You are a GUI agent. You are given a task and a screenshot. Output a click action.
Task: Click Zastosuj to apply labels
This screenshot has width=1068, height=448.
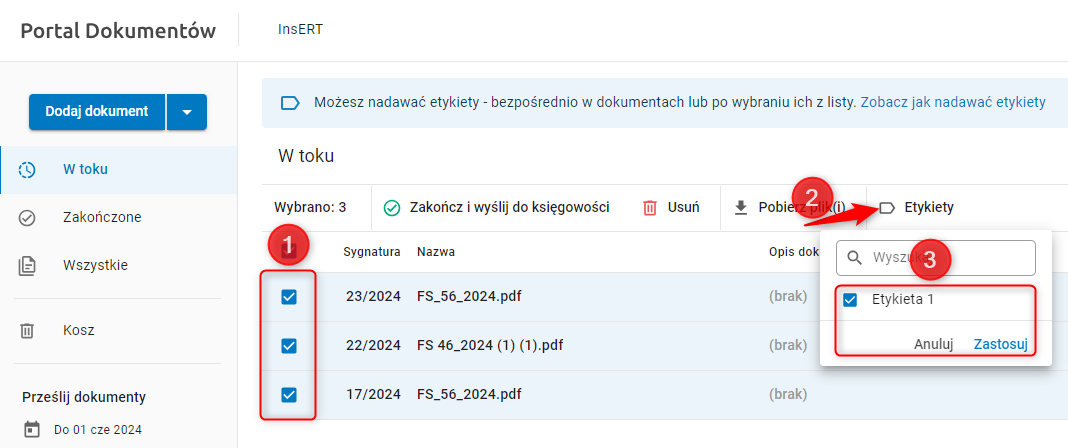tap(1000, 343)
